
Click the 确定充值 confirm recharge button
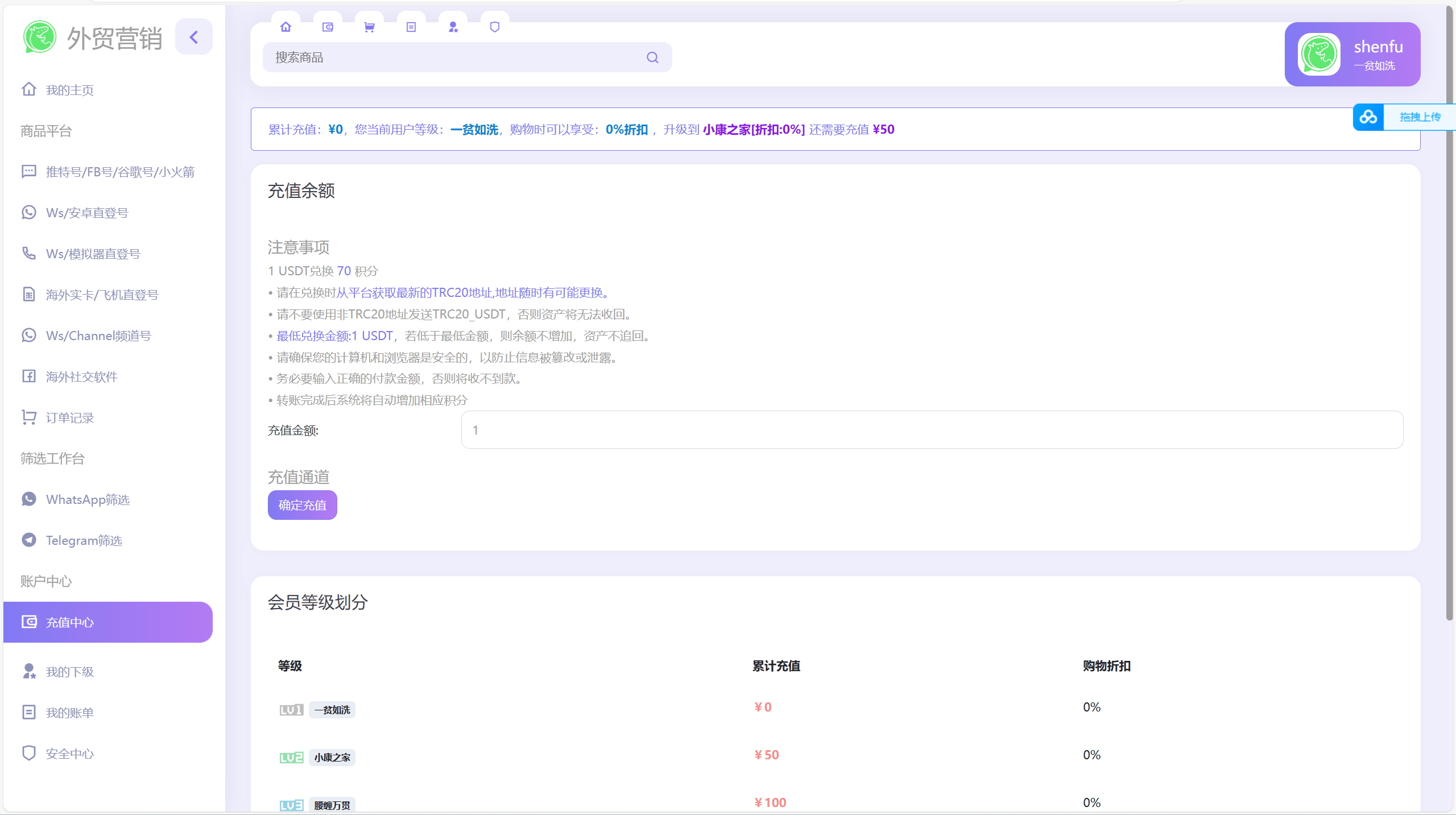click(x=302, y=505)
